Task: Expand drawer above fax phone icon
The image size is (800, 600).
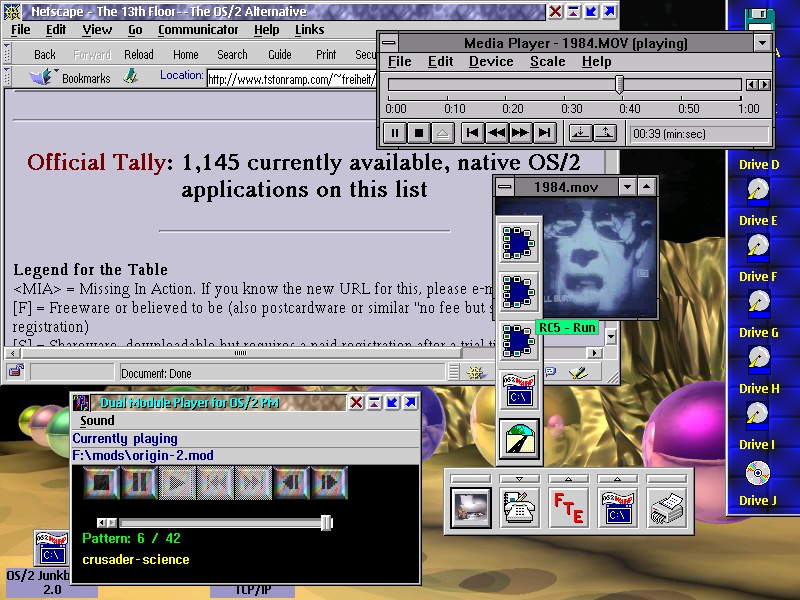Action: [x=519, y=479]
